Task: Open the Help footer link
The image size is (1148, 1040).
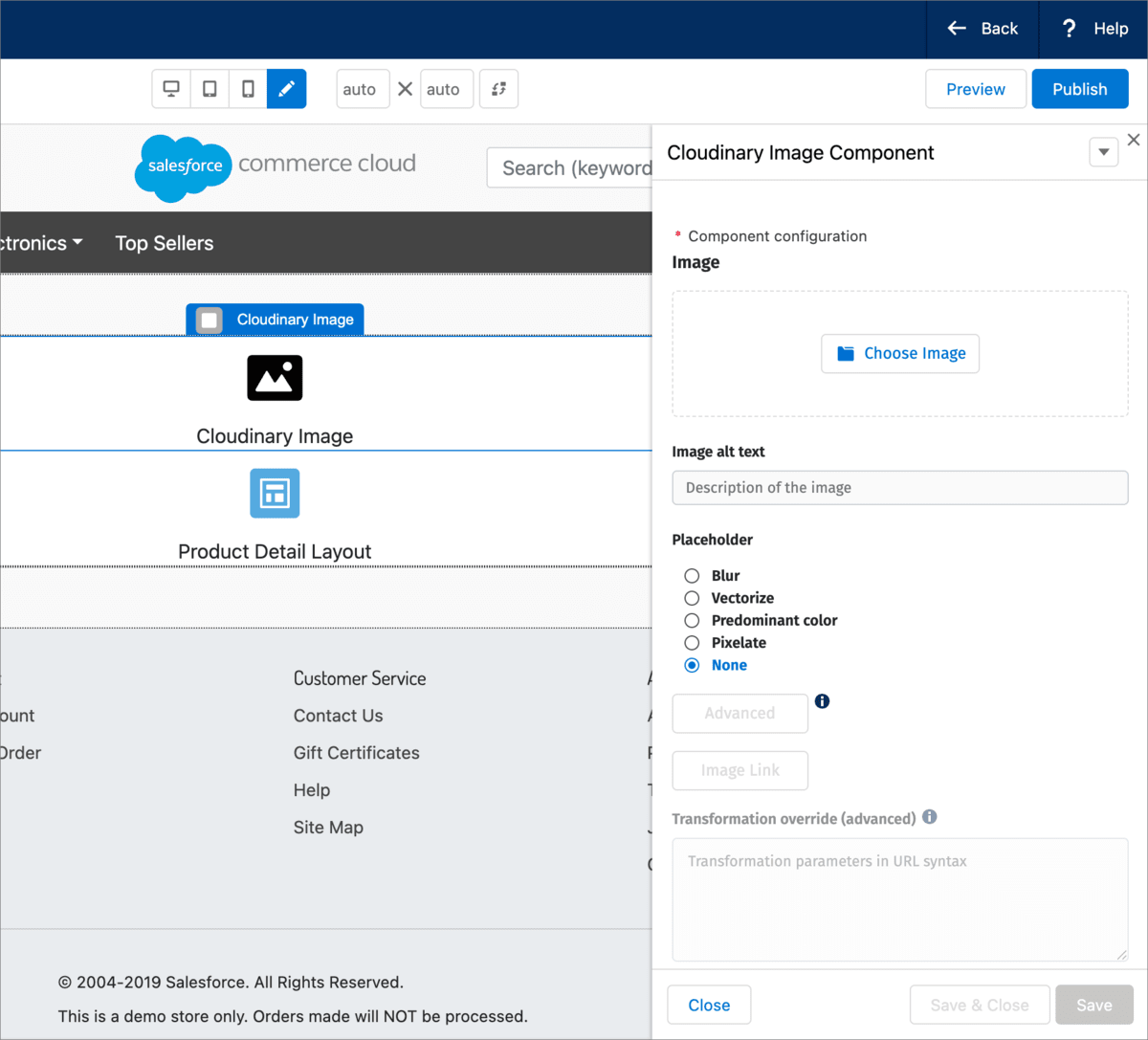Action: click(x=312, y=790)
